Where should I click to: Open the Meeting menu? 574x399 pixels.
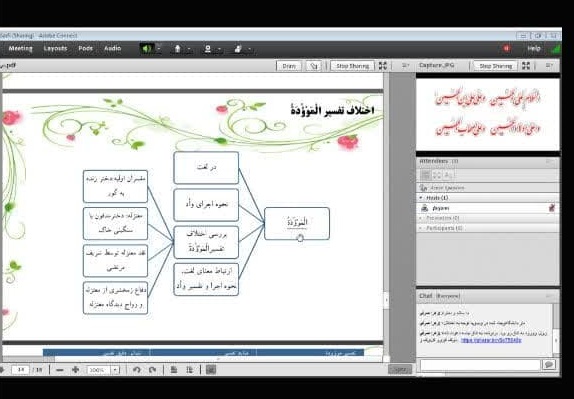click(x=20, y=48)
